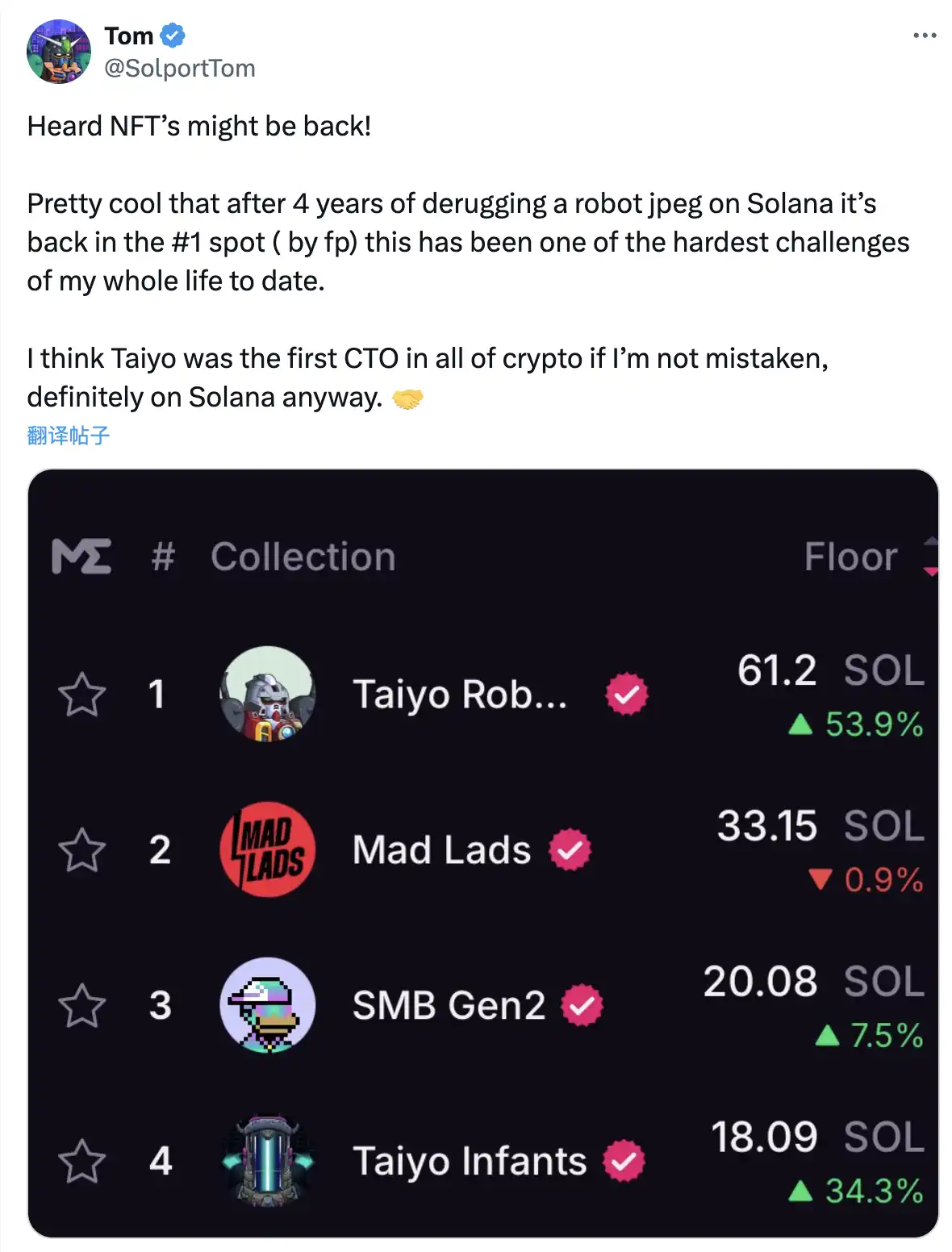952x1252 pixels.
Task: Click the red Mad Lads logo
Action: point(268,849)
